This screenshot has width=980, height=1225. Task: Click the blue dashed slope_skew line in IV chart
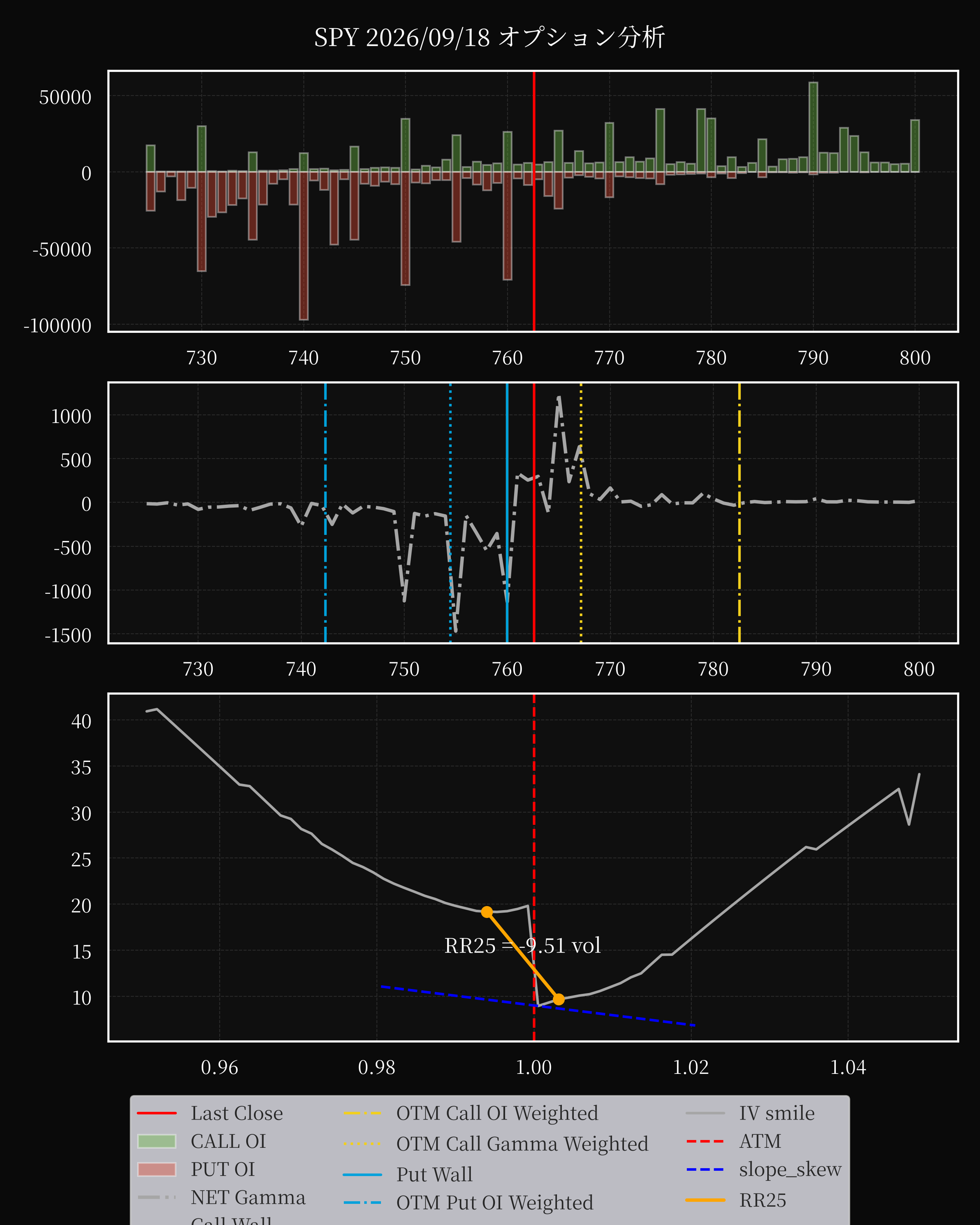(537, 1006)
